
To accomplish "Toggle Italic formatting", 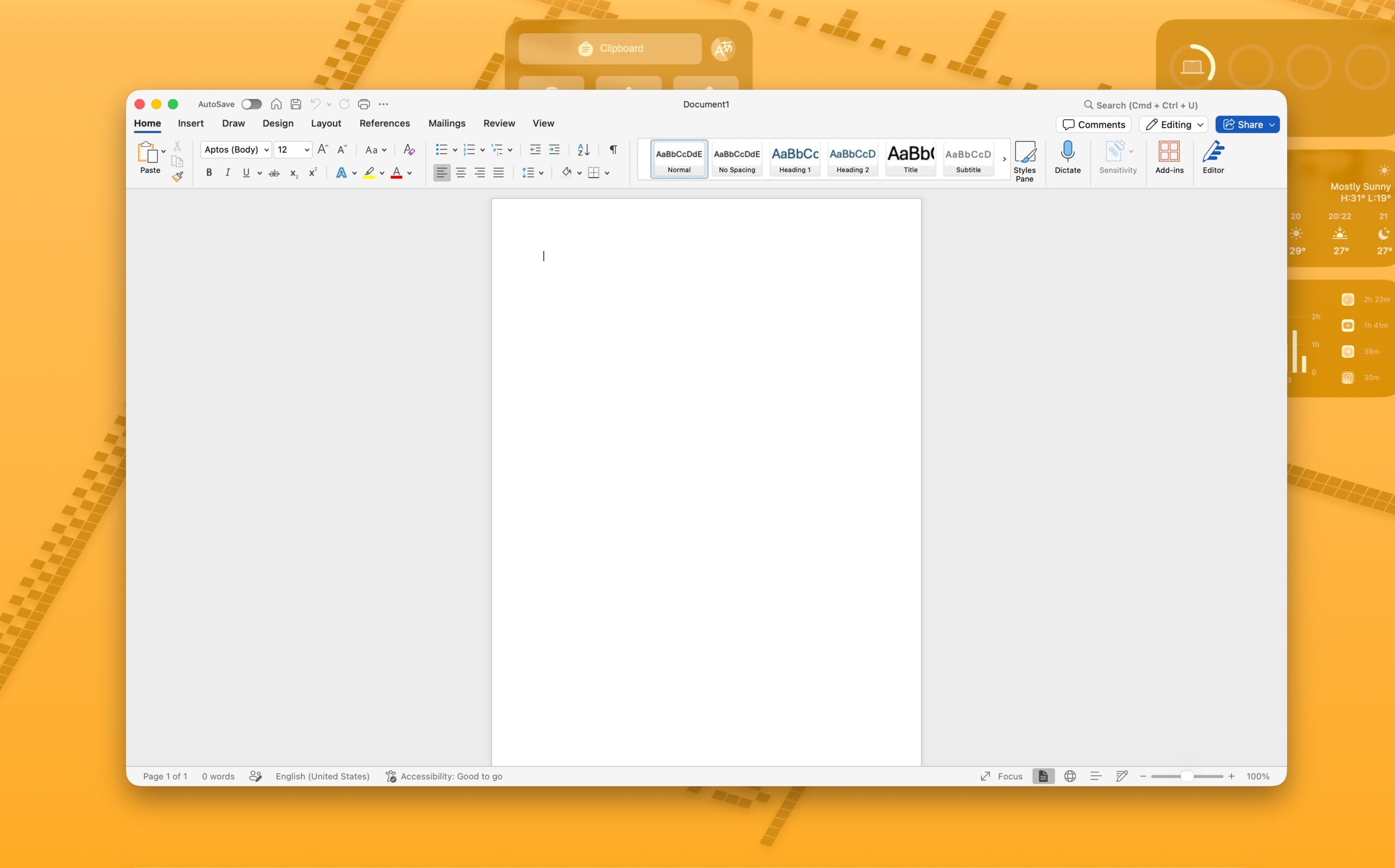I will (x=227, y=173).
